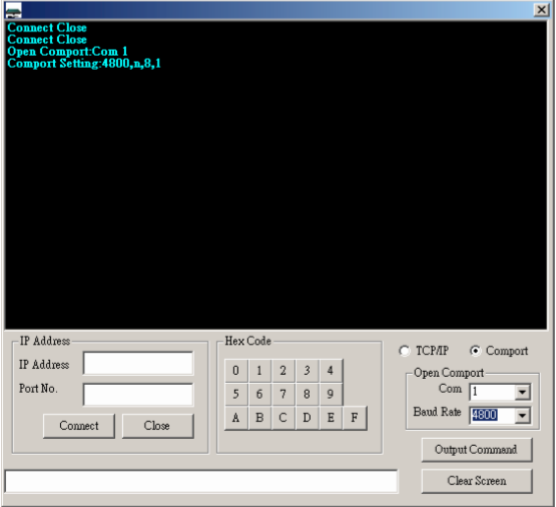Select the TCP/IP radio button
Viewport: 556px width, 507px height.
tap(404, 351)
